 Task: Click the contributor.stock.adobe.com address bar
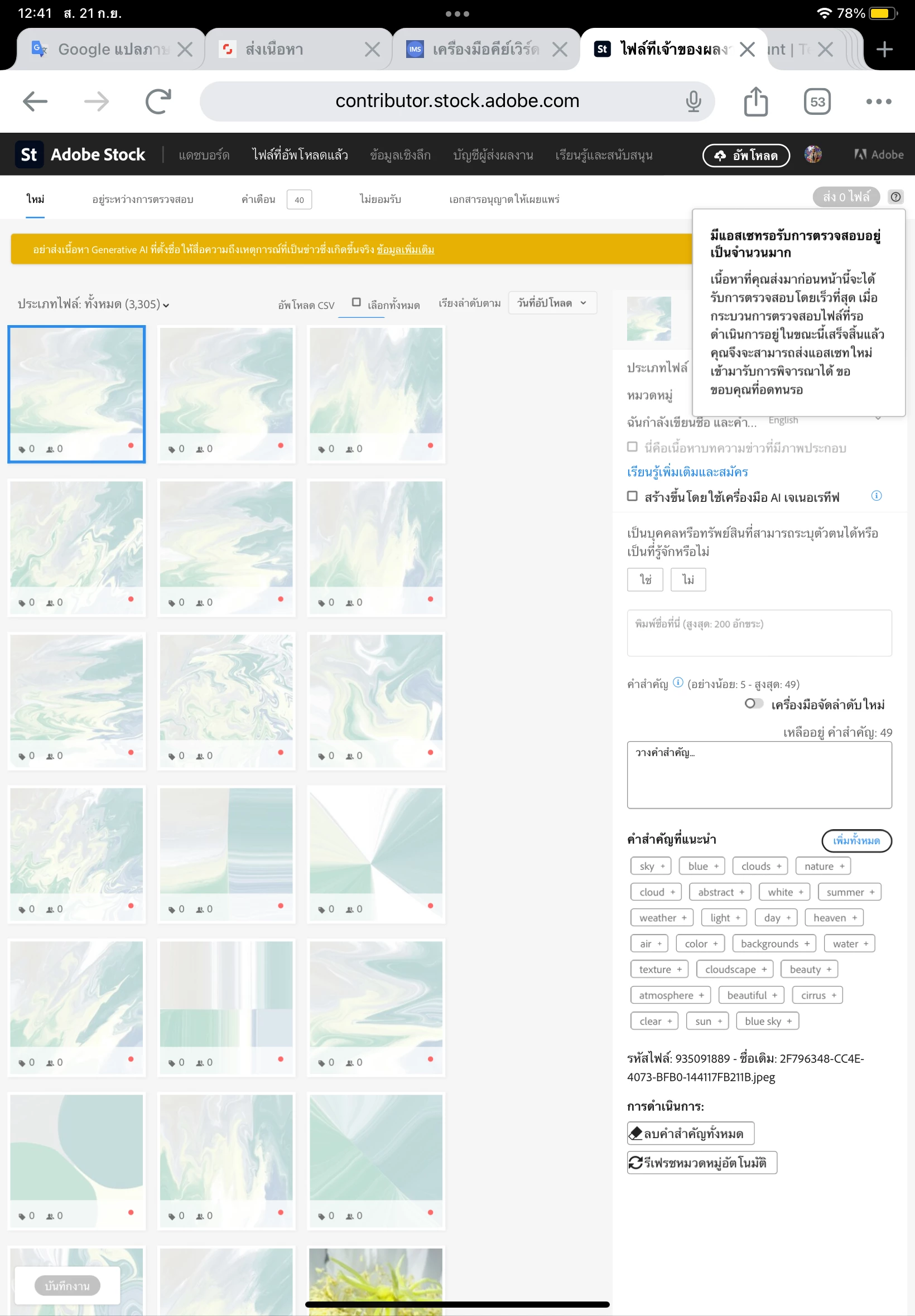pyautogui.click(x=457, y=101)
